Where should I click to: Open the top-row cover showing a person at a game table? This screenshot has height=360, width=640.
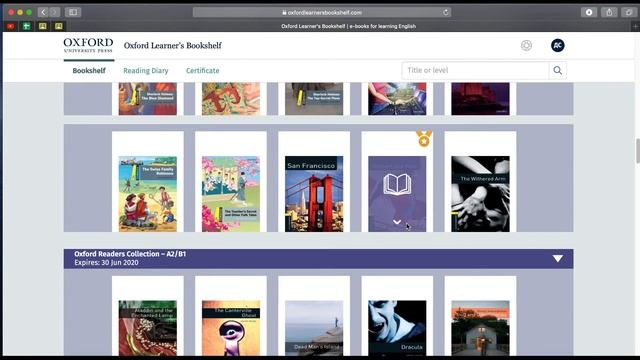click(397, 99)
